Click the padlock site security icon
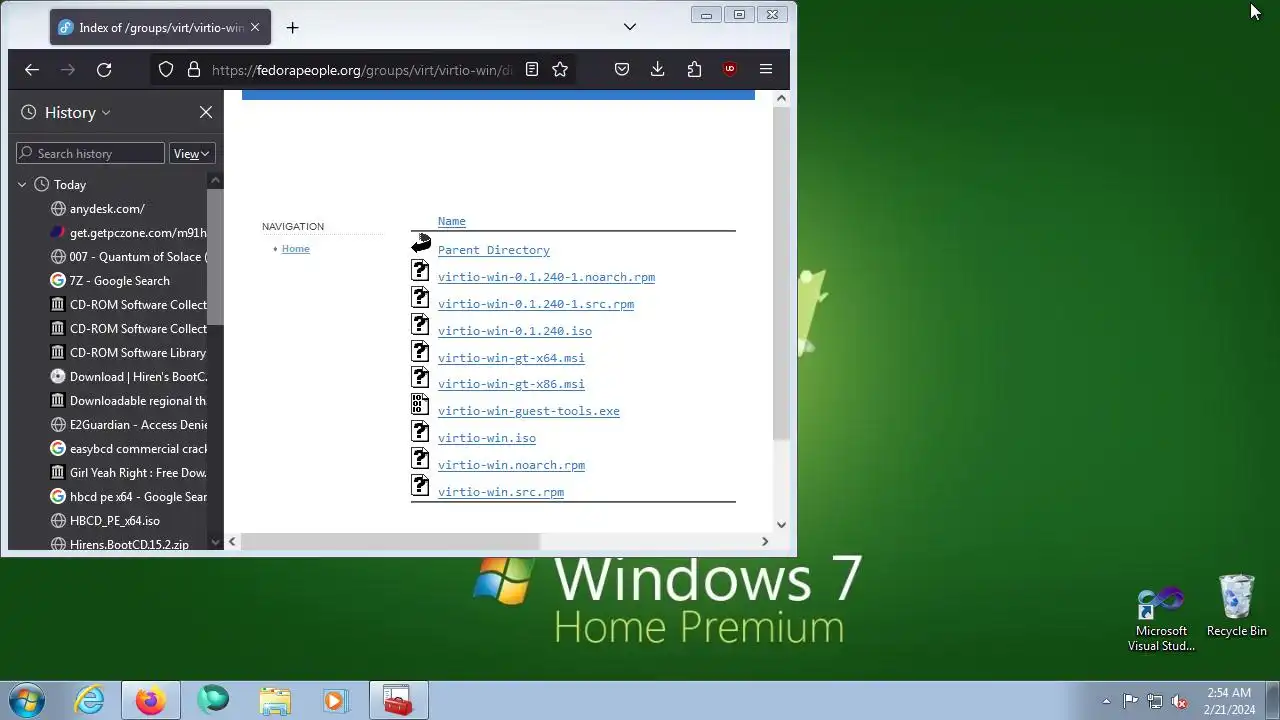The image size is (1280, 720). pos(194,70)
